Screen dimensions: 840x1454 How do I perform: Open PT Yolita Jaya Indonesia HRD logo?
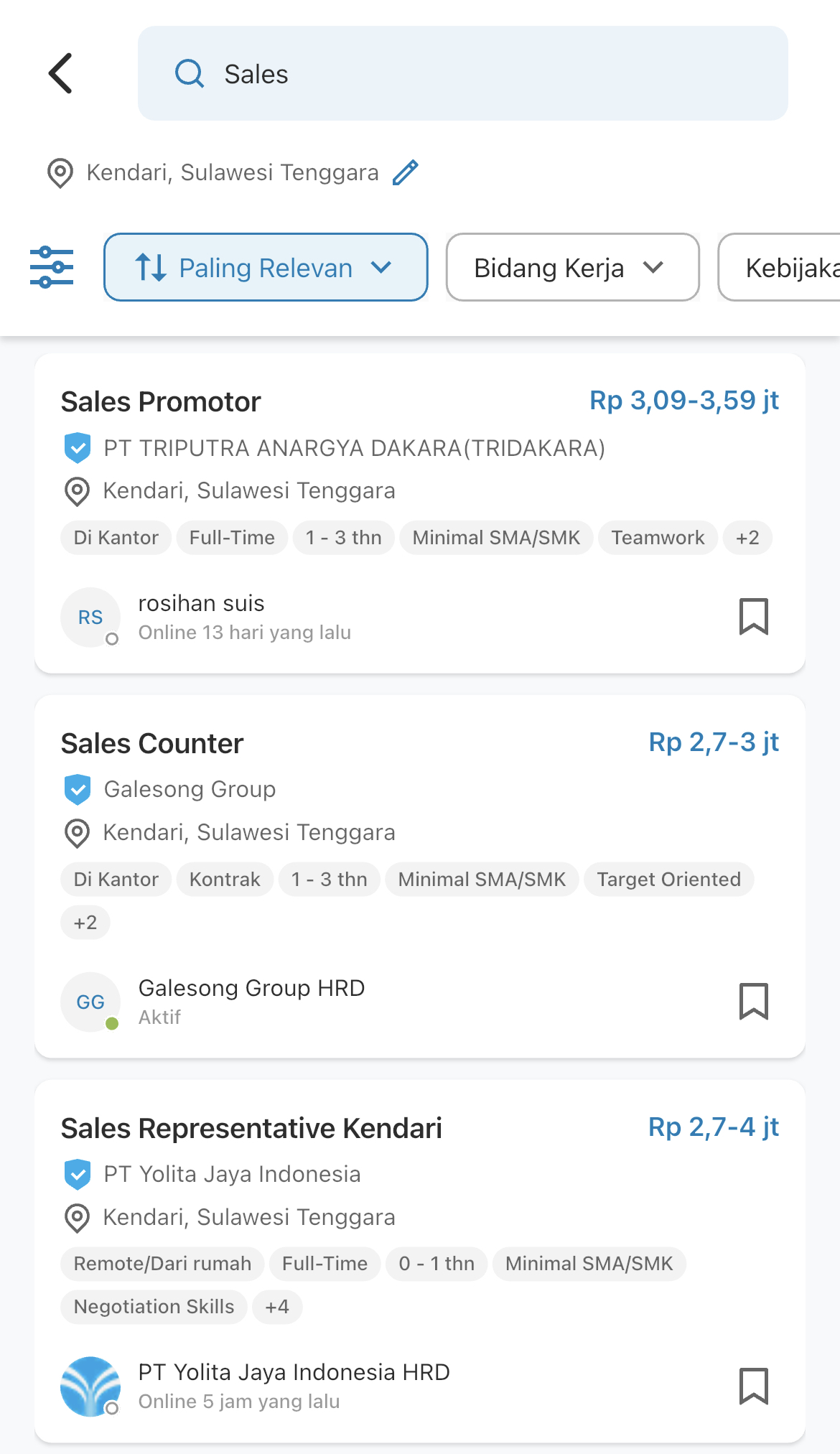tap(90, 1387)
